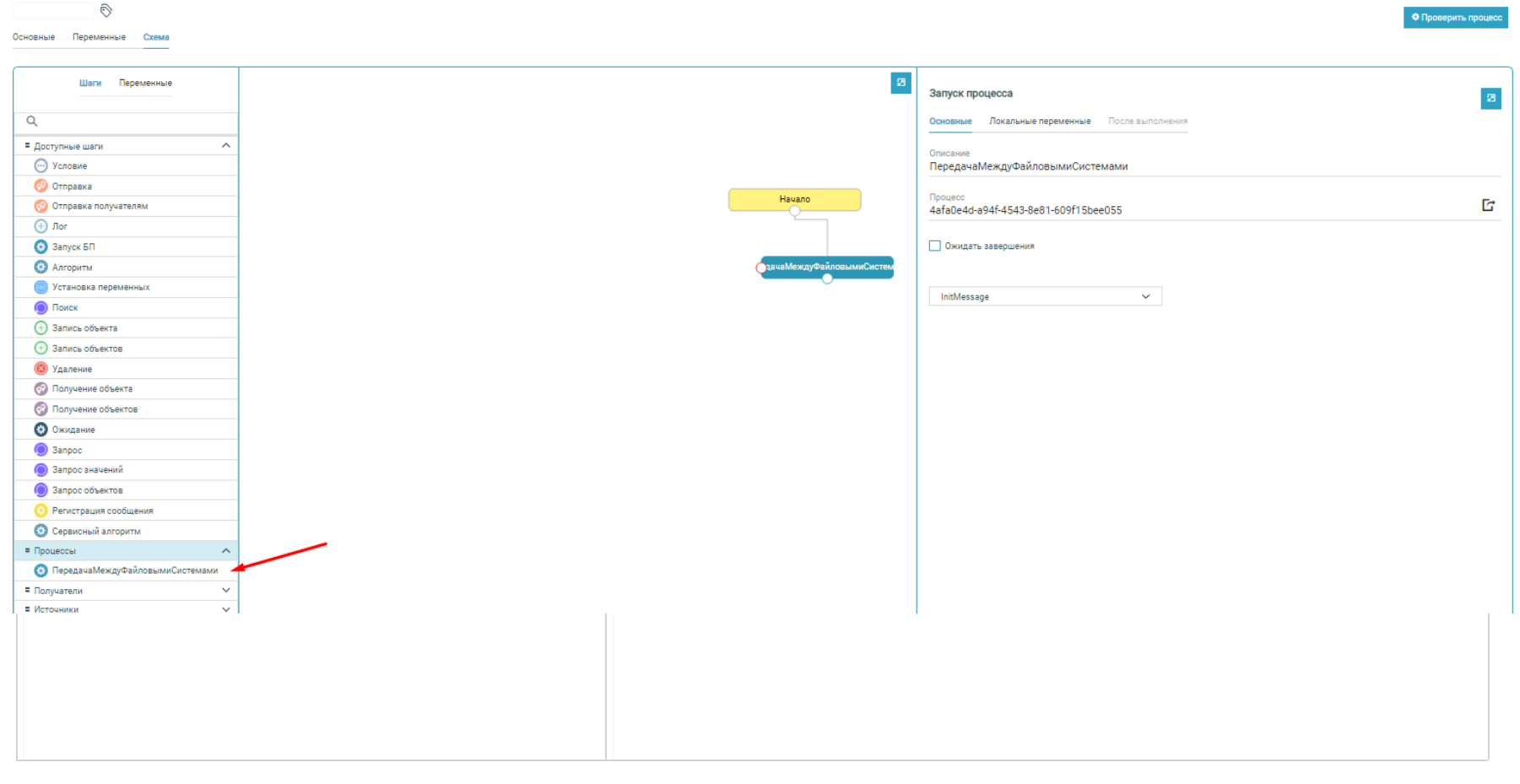Image resolution: width=1520 pixels, height=784 pixels.
Task: Open the Переменные tab in the top navigation
Action: click(99, 37)
